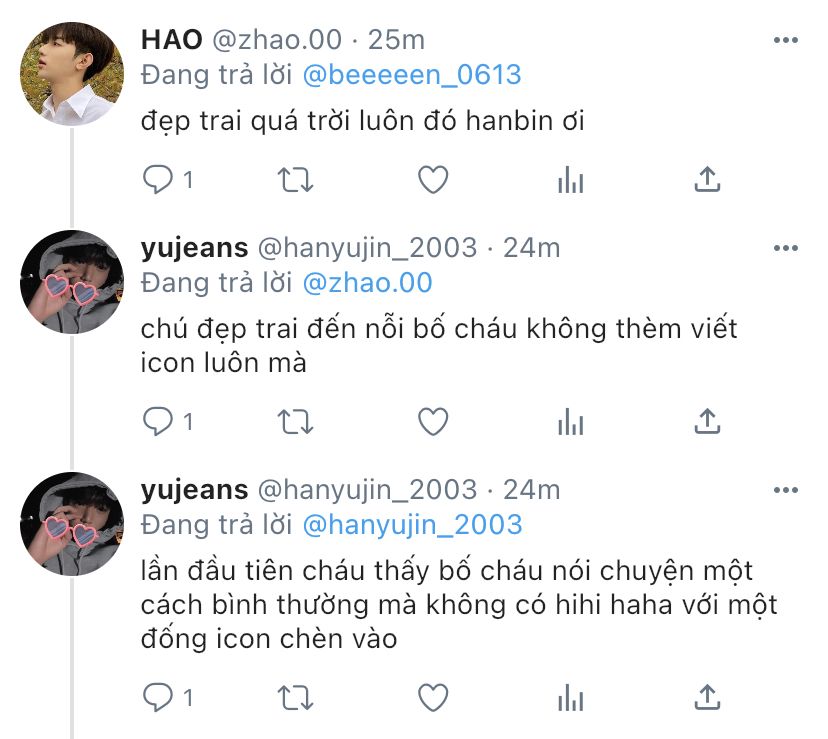View analytics for HAO's tweet
Viewport: 828px width, 739px height.
coord(571,180)
